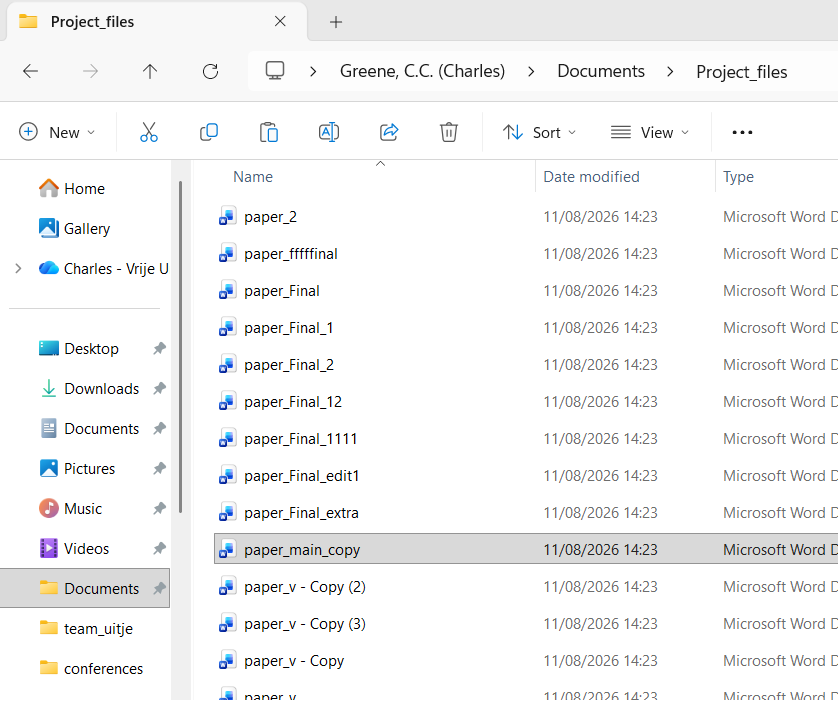Click the Word icon of paper_2
Viewport: 838px width, 703px height.
(x=227, y=217)
